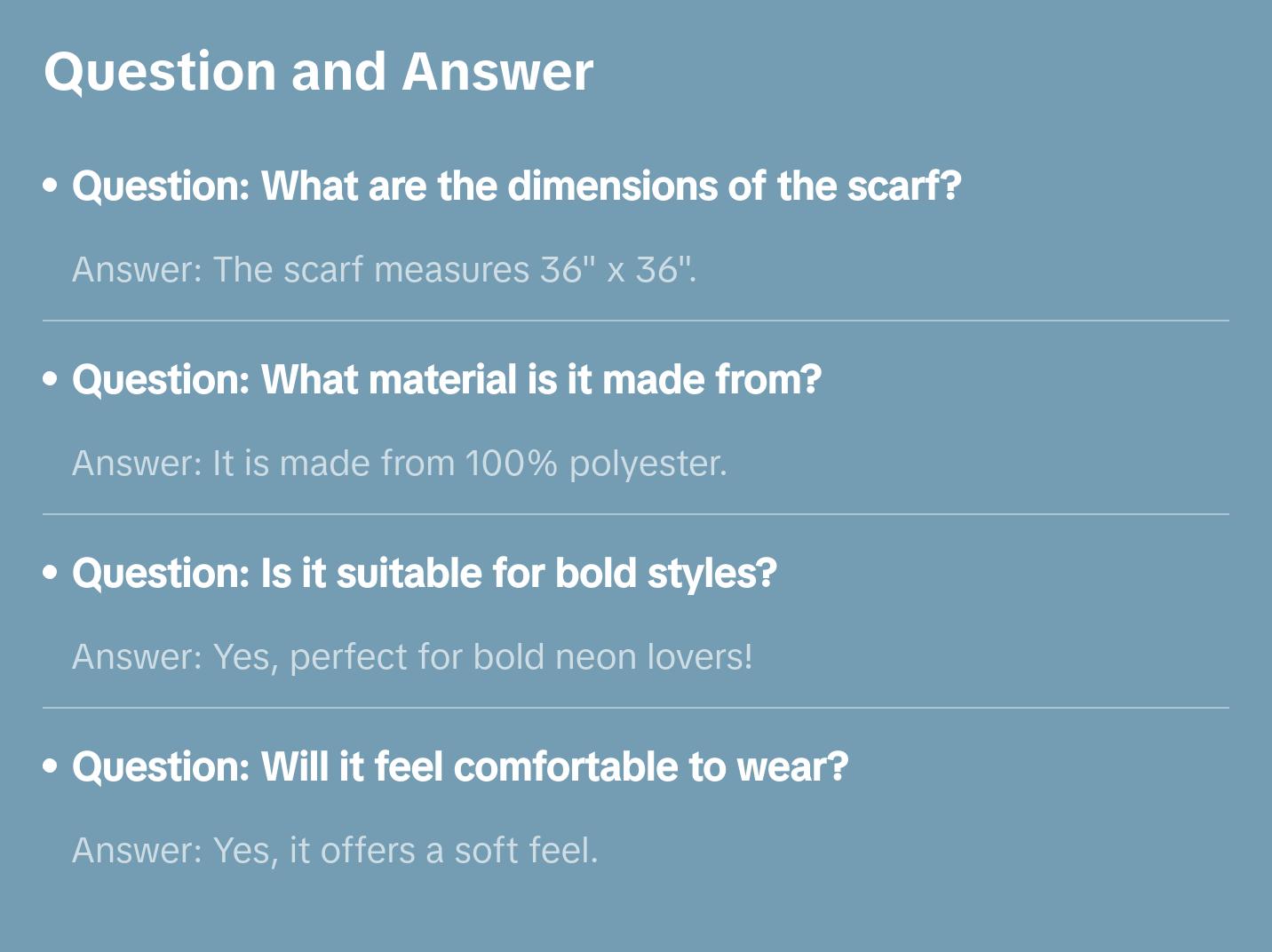This screenshot has height=952, width=1272.
Task: Click the divider line below the dimensions answer
Action: tap(635, 321)
